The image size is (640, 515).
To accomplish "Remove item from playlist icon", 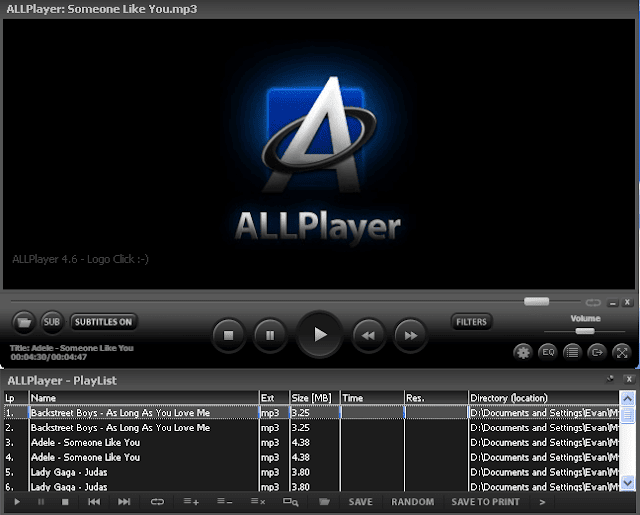I will (224, 502).
